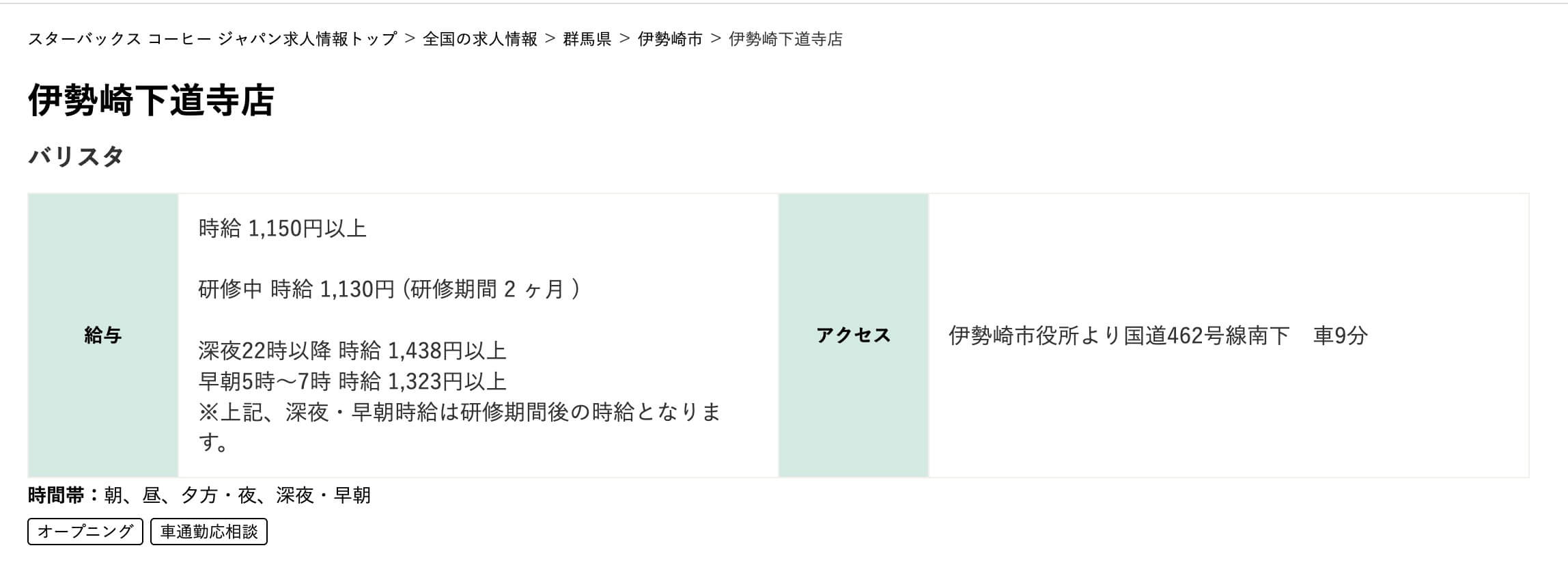Select the アクセス table header cell
Screen dimensions: 1568x563
853,335
